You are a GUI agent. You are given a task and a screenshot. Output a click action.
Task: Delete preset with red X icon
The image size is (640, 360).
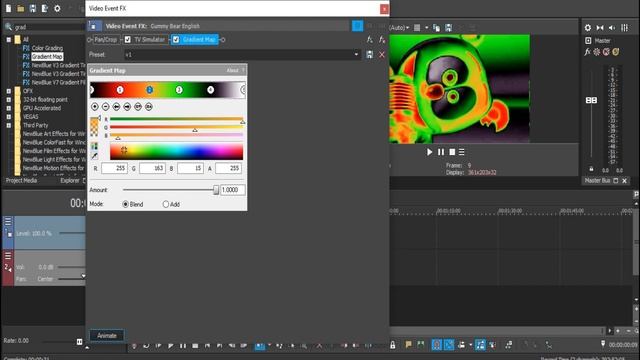tap(382, 55)
